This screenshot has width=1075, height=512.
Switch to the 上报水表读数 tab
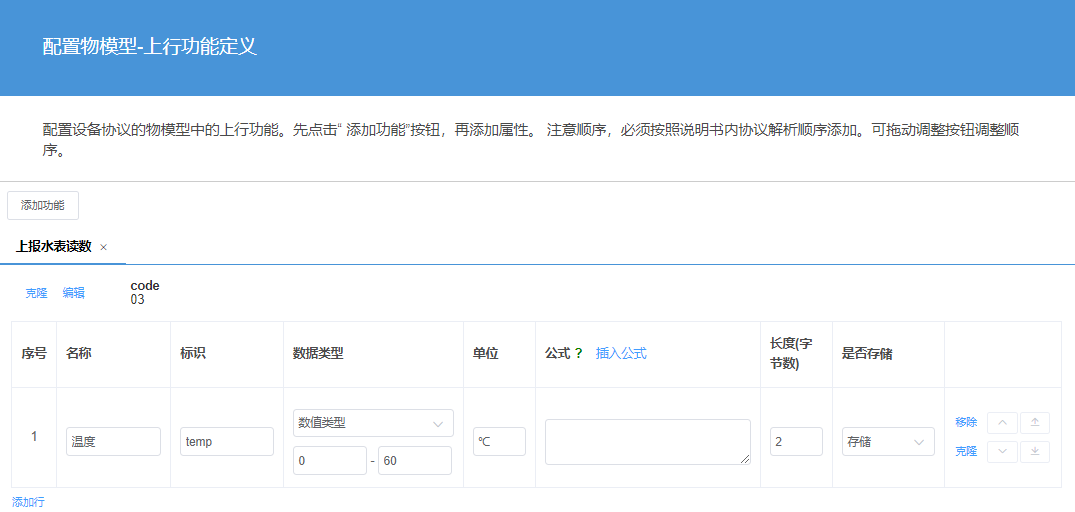54,246
